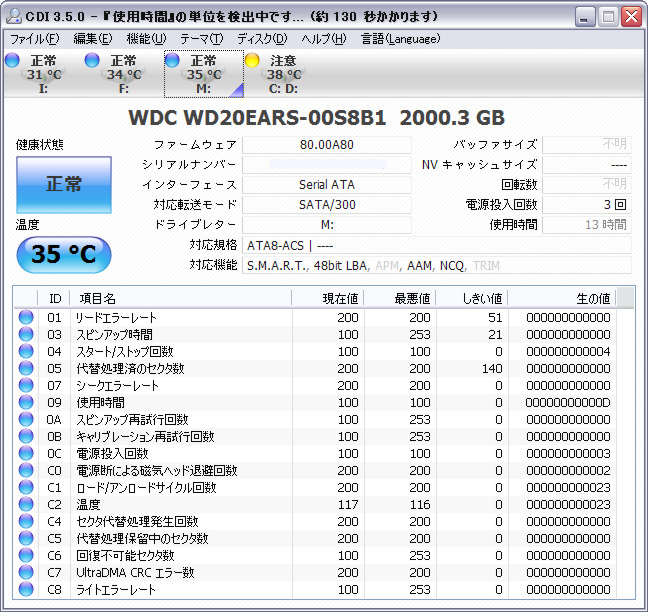Click status orb for リードエラーレート row

pos(26,317)
